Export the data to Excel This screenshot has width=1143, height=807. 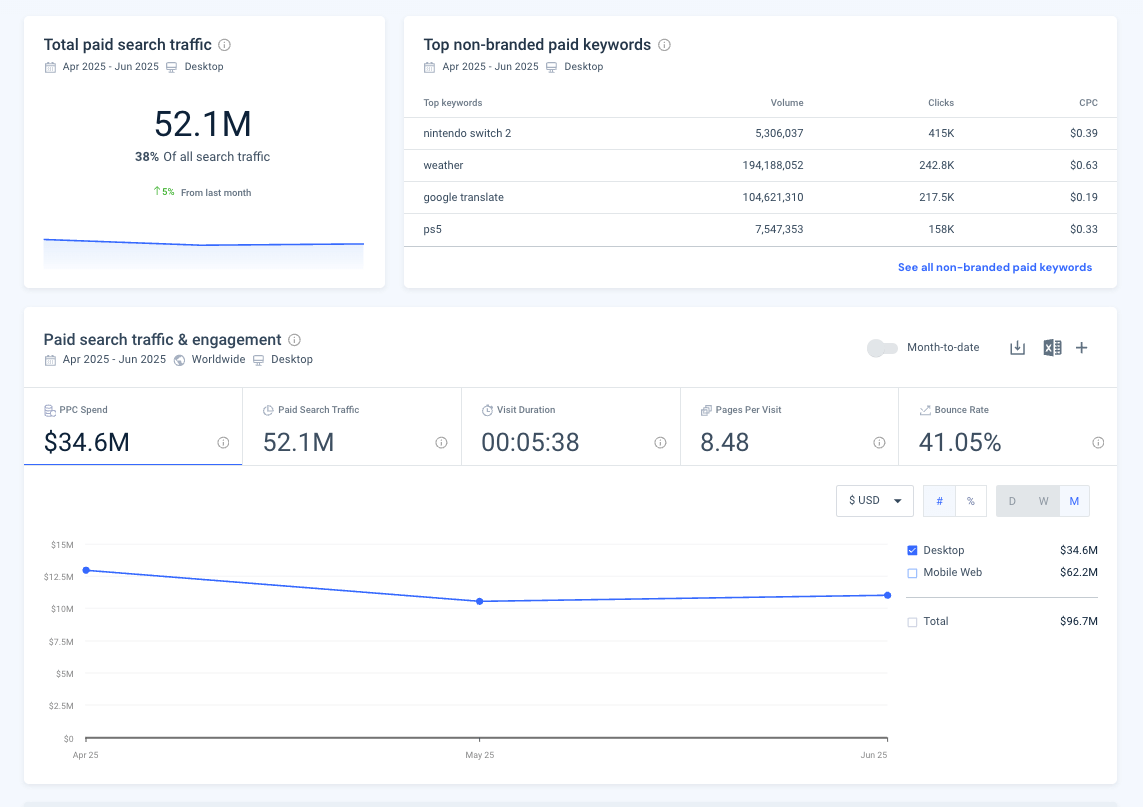(x=1051, y=348)
